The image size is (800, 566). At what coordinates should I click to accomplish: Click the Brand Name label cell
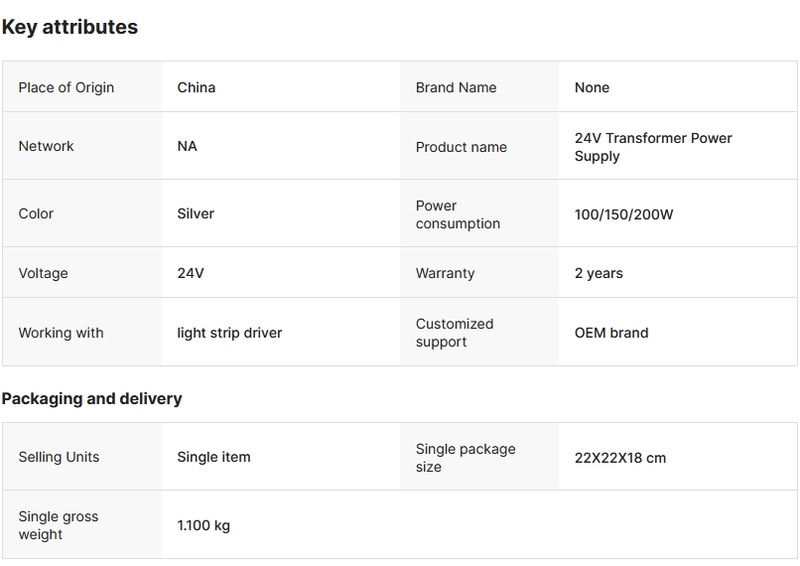coord(455,87)
